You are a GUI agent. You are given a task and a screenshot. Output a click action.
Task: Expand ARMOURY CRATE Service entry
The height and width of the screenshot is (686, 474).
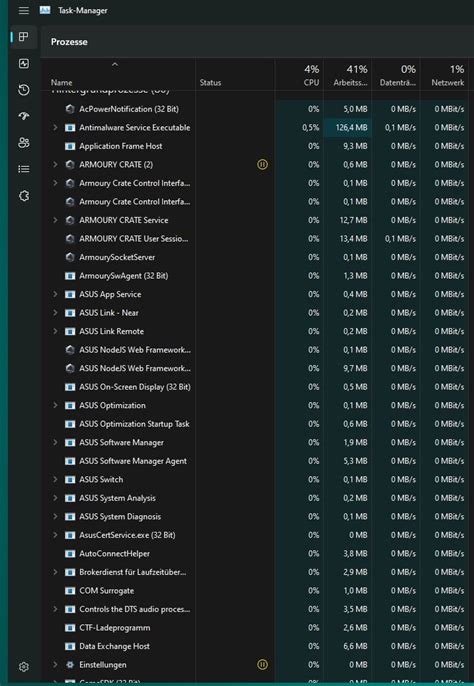tap(55, 220)
